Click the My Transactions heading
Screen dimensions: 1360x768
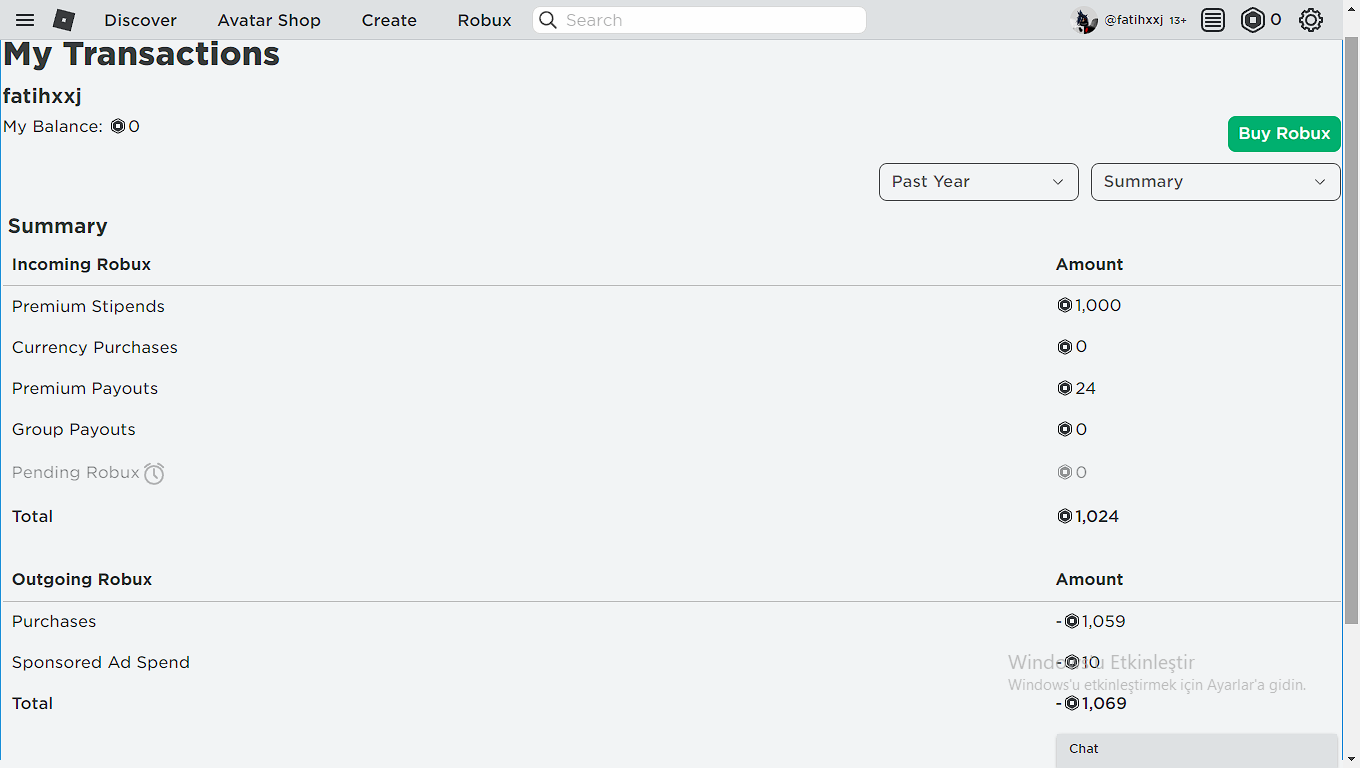tap(142, 54)
